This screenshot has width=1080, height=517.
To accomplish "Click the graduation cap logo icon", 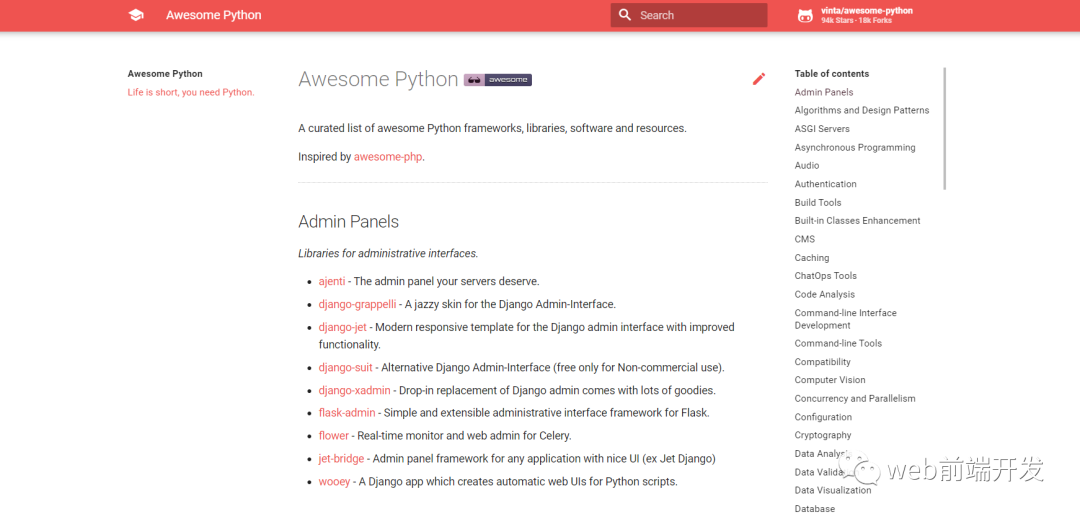I will (136, 15).
